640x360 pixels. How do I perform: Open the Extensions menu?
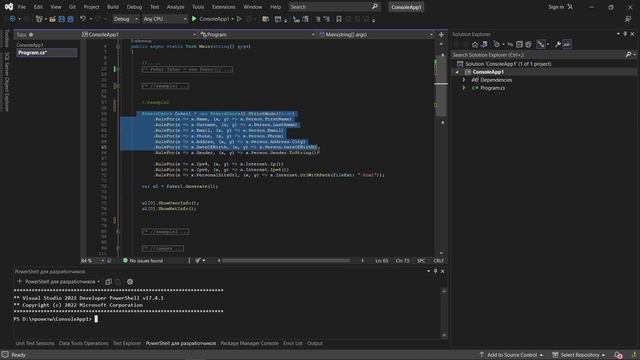click(224, 7)
